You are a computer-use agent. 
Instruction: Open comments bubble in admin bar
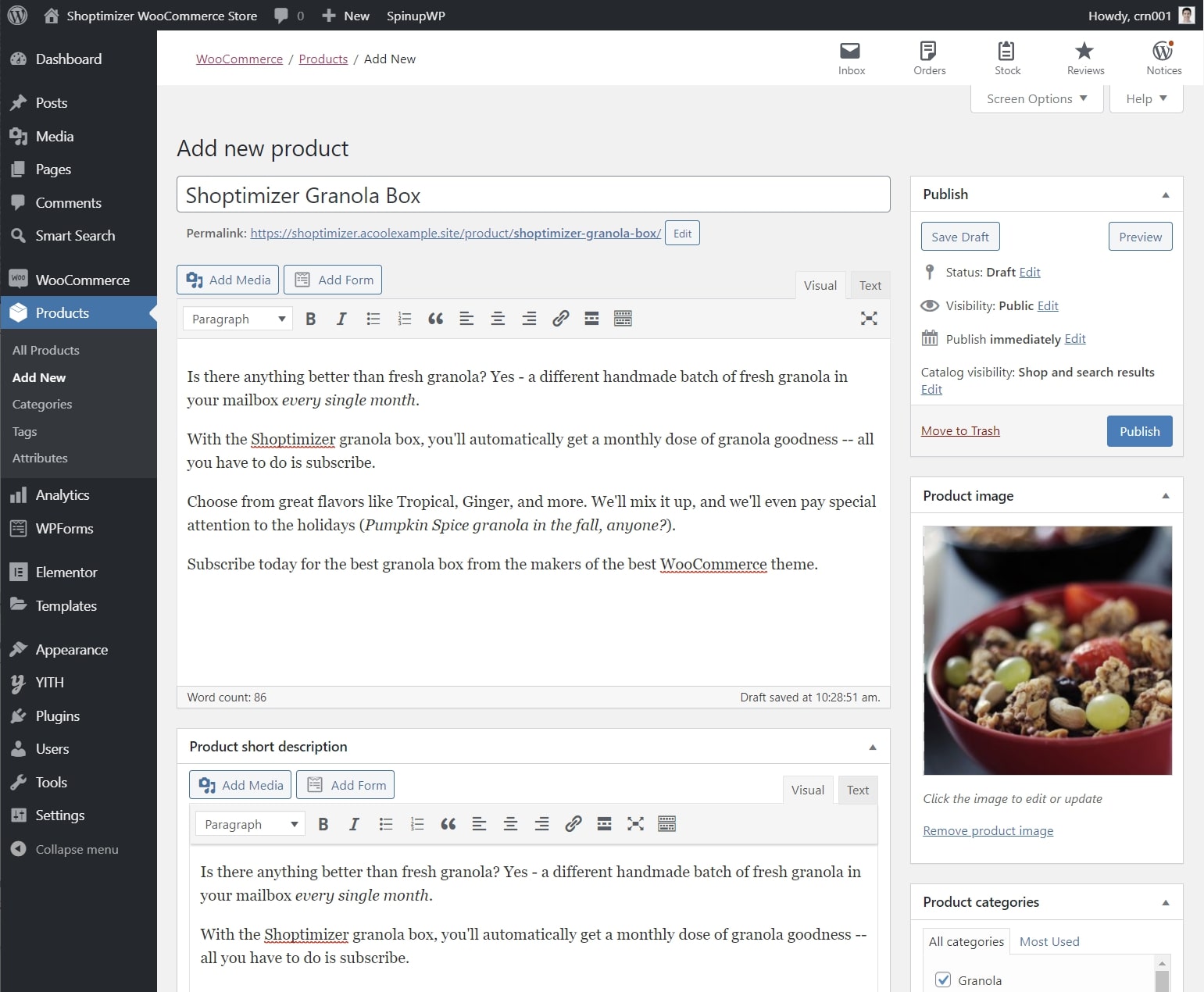click(289, 16)
